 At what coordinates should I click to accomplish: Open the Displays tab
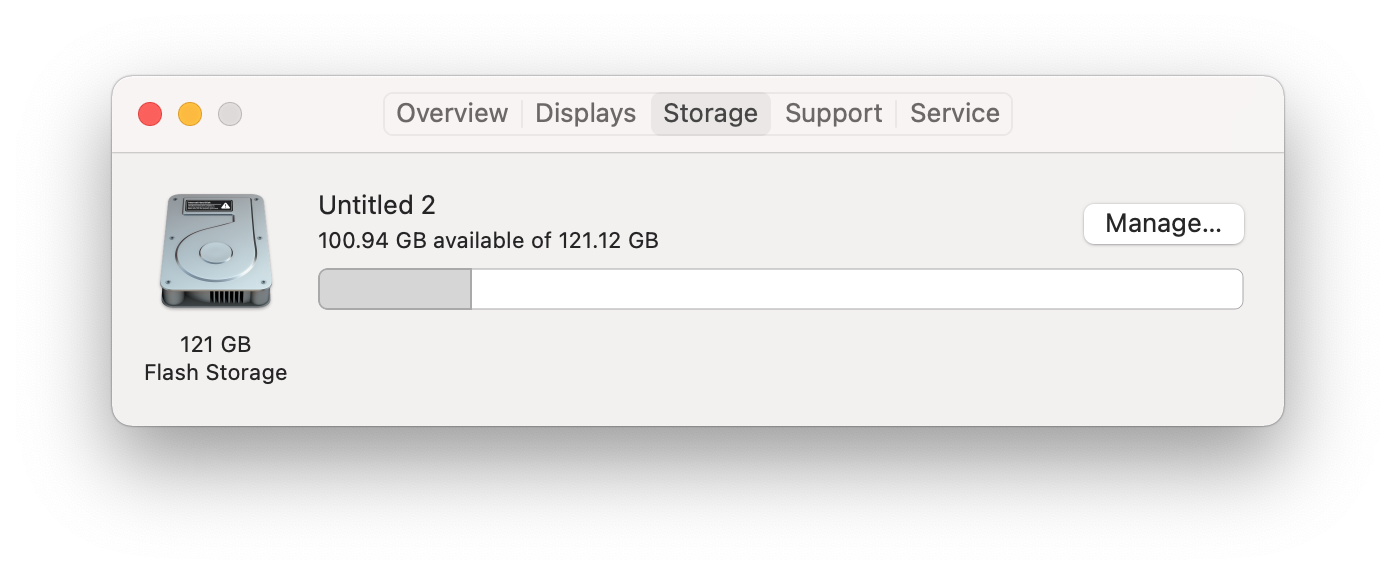click(x=585, y=114)
